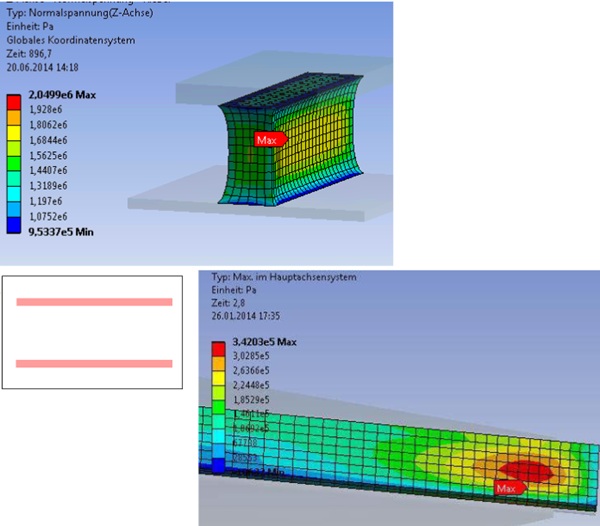Click legend value '3,0285e5'

(251, 356)
